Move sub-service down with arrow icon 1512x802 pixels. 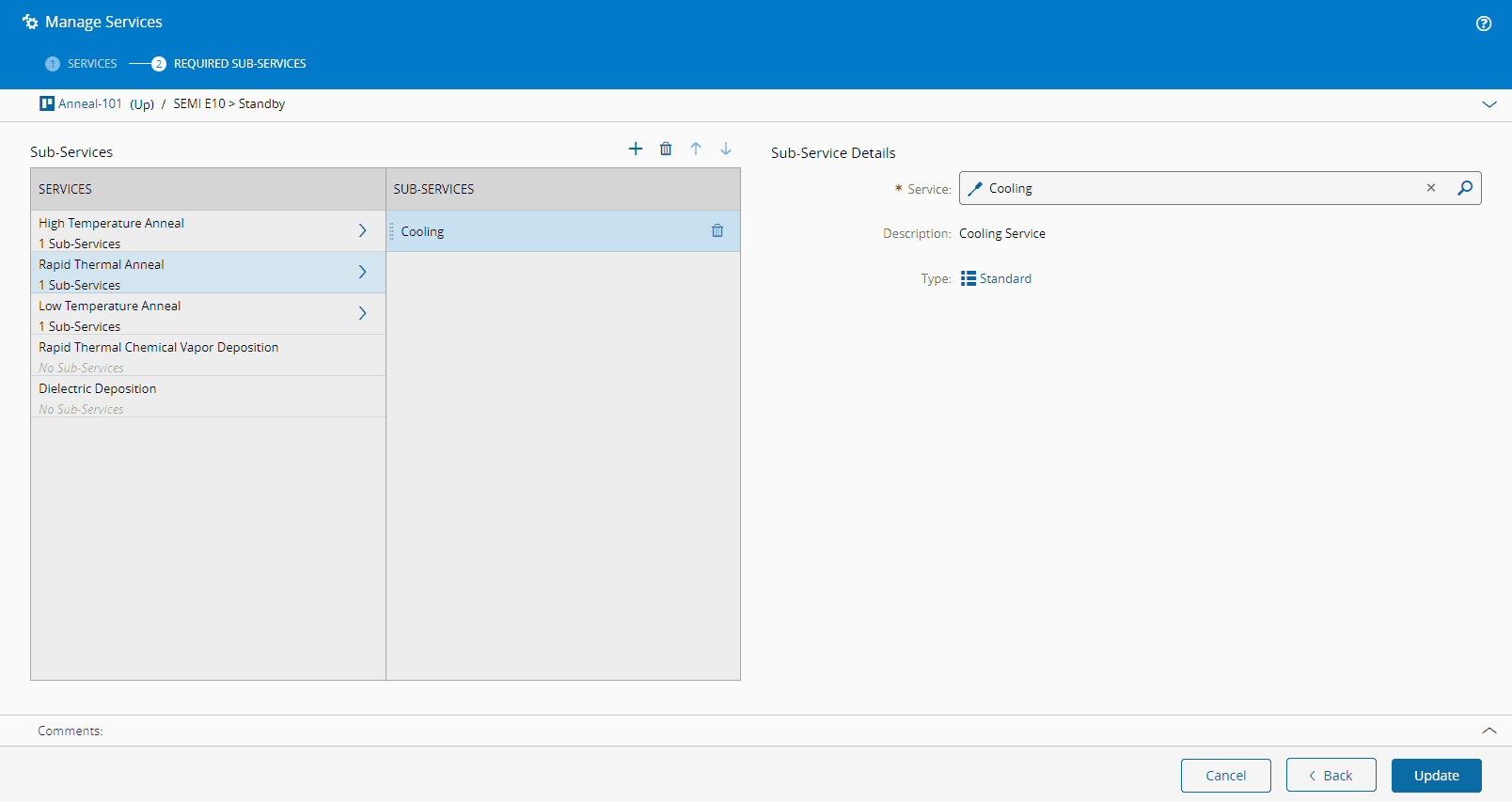(726, 149)
